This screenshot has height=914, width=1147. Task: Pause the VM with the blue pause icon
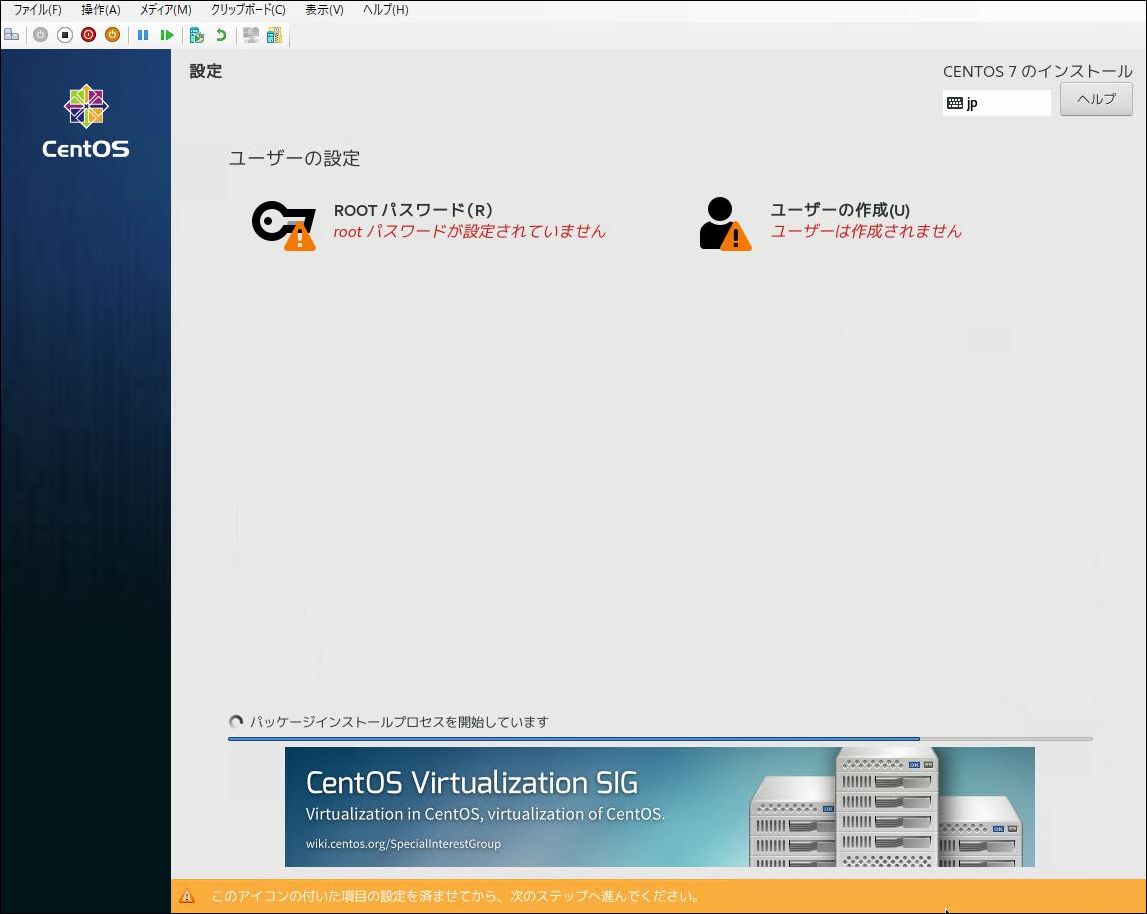[x=143, y=34]
